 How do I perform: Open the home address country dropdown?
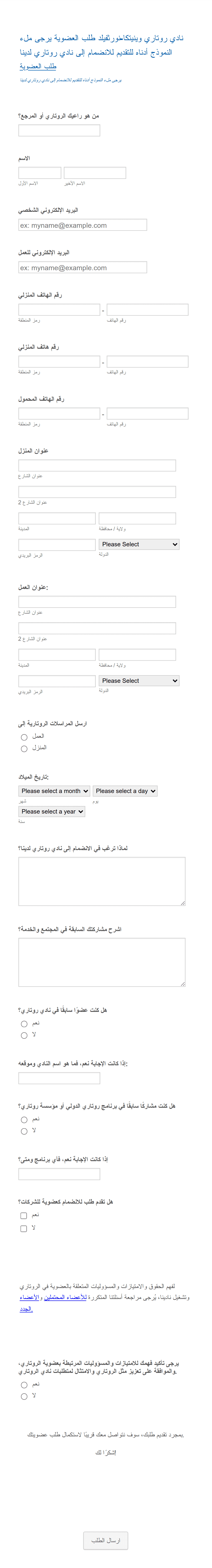click(x=139, y=544)
